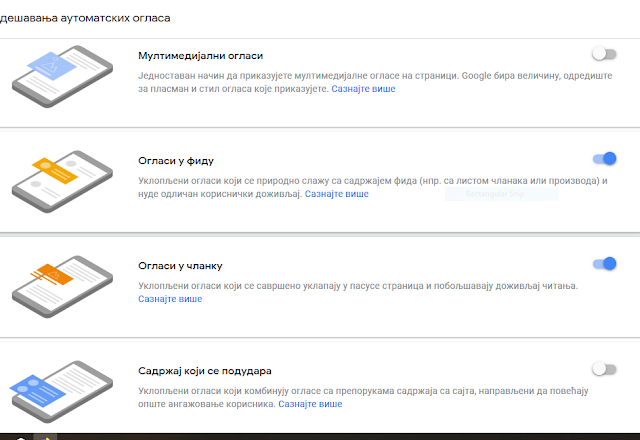Select the Садржај који се подудара heading
The image size is (640, 440).
point(205,371)
